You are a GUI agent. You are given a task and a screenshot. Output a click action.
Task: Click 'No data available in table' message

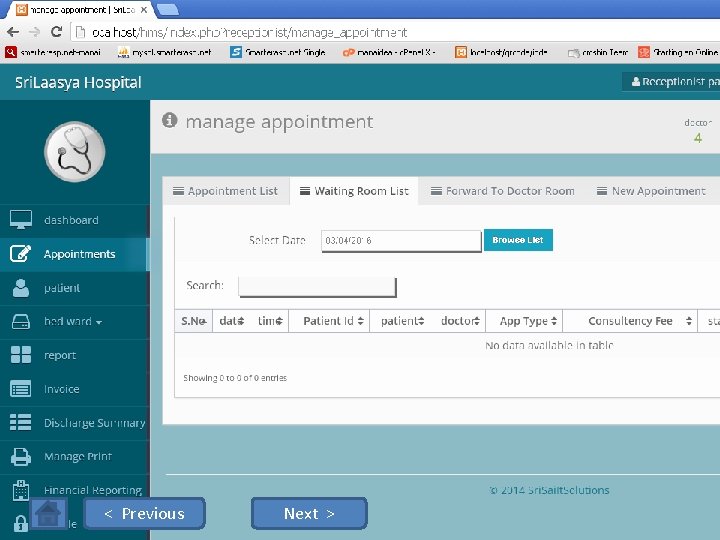point(549,345)
